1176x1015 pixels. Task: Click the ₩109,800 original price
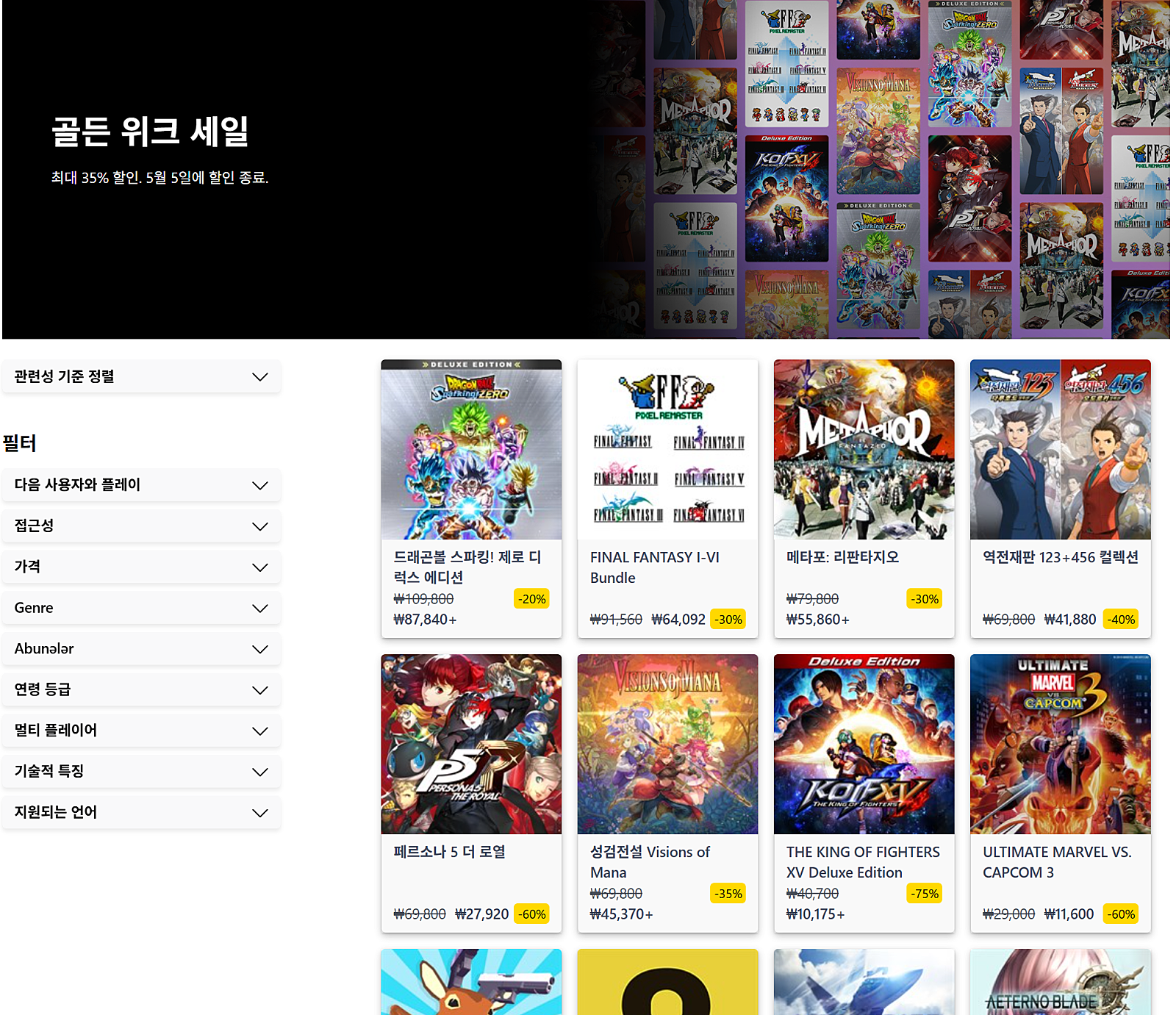tap(423, 599)
